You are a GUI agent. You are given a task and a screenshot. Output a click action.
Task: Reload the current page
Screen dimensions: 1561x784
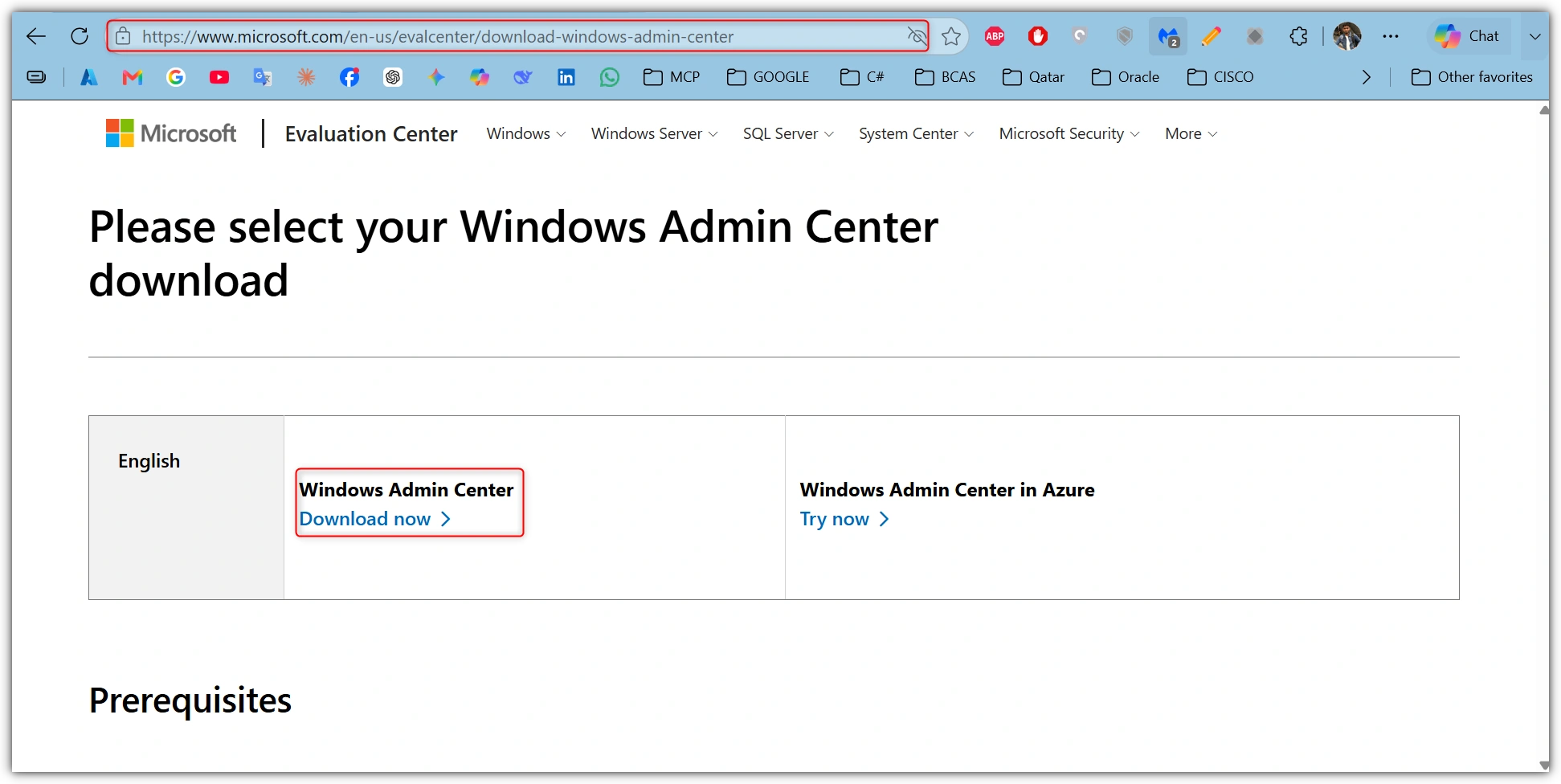click(80, 36)
